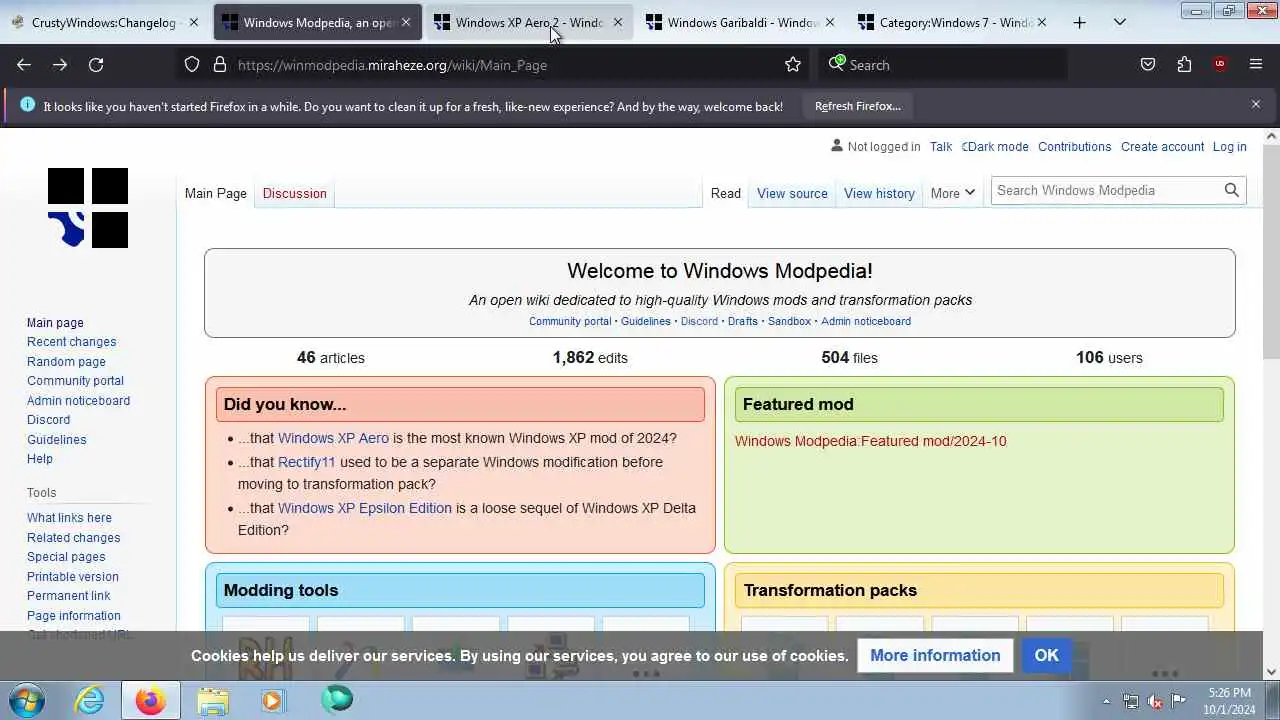Screen dimensions: 1280x720
Task: Open the Extensions puzzle icon
Action: pyautogui.click(x=1184, y=64)
